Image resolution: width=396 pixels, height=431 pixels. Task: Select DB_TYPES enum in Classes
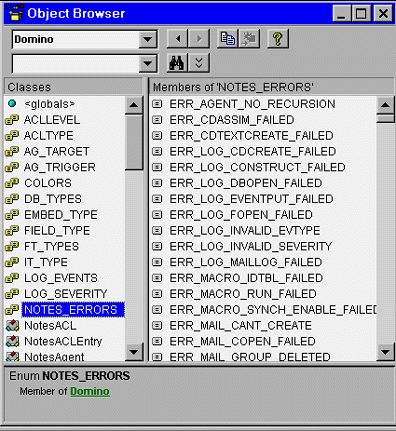point(53,199)
